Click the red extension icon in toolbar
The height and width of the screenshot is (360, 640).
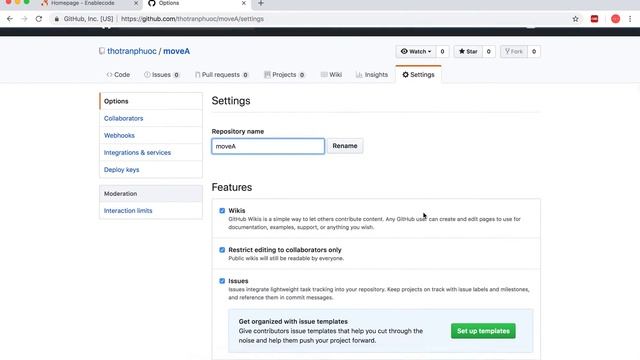click(594, 19)
